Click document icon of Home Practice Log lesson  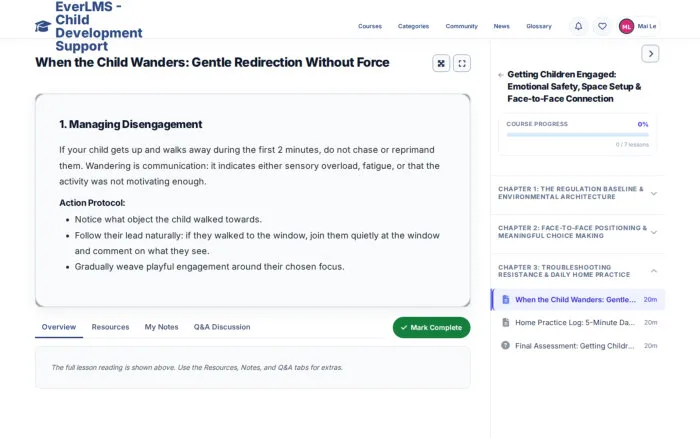505,322
